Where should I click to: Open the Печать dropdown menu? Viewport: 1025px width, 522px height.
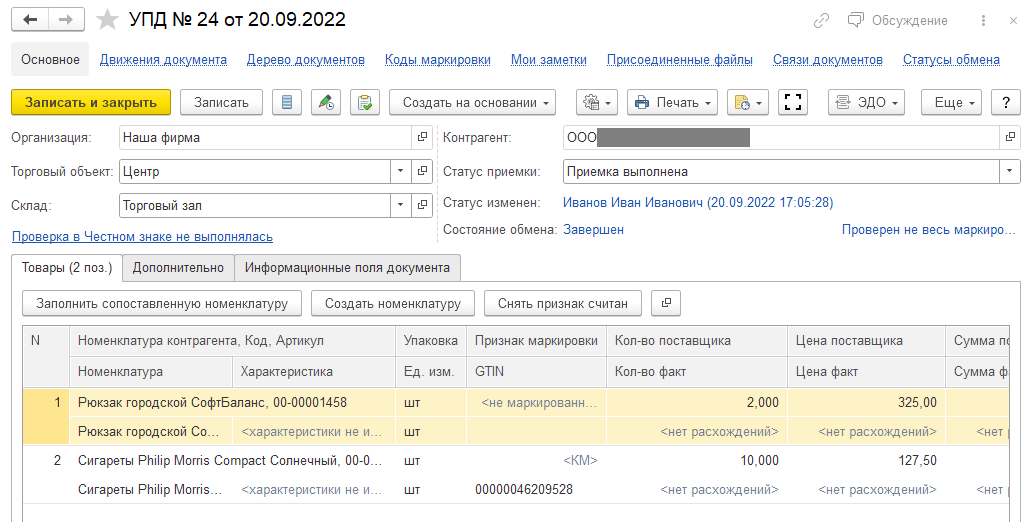click(672, 102)
